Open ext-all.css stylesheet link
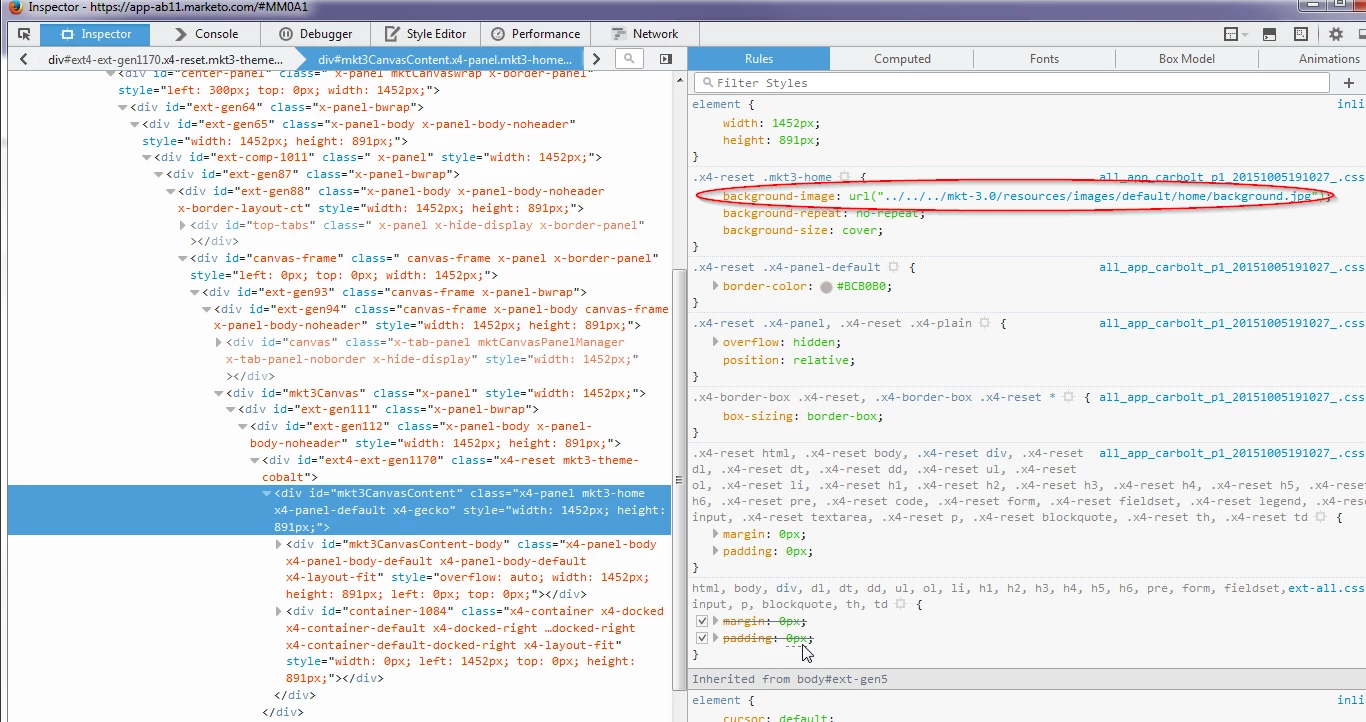This screenshot has width=1366, height=722. [1325, 588]
